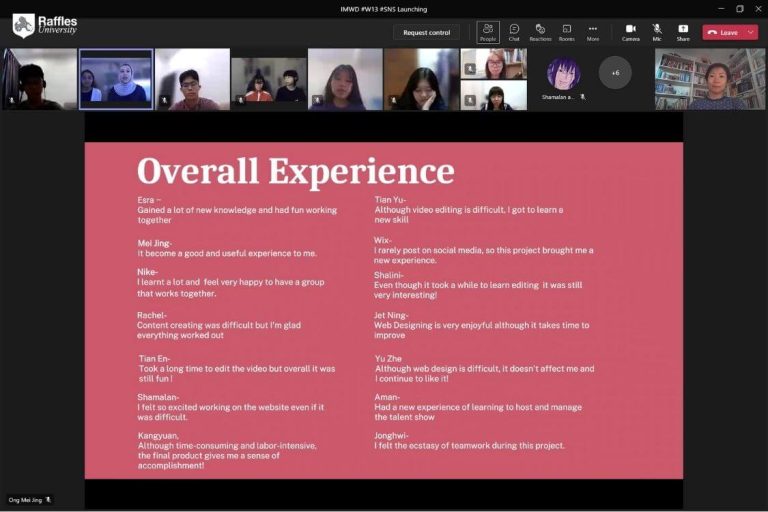Open the People participants panel
This screenshot has height=512, width=768.
point(488,32)
